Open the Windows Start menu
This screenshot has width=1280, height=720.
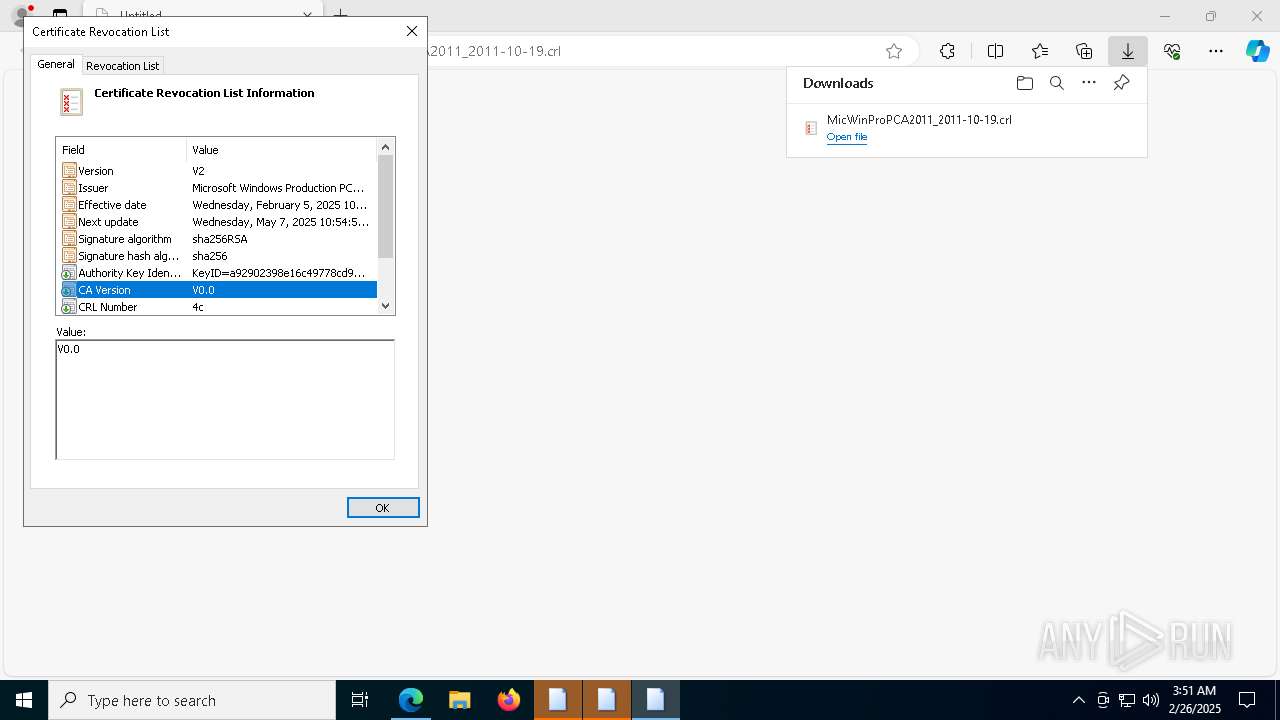pyautogui.click(x=24, y=700)
